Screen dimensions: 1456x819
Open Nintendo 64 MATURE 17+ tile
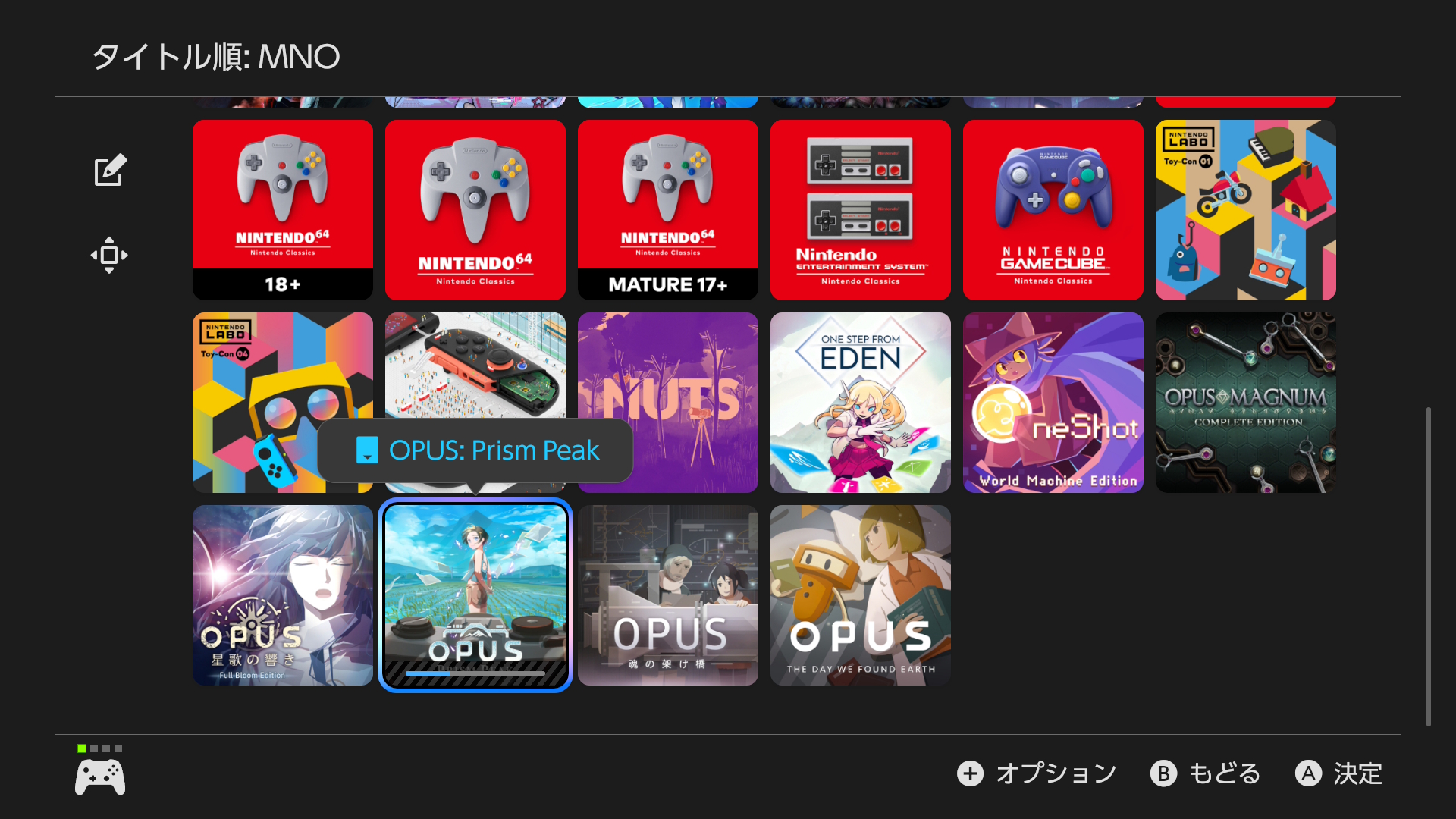point(668,210)
